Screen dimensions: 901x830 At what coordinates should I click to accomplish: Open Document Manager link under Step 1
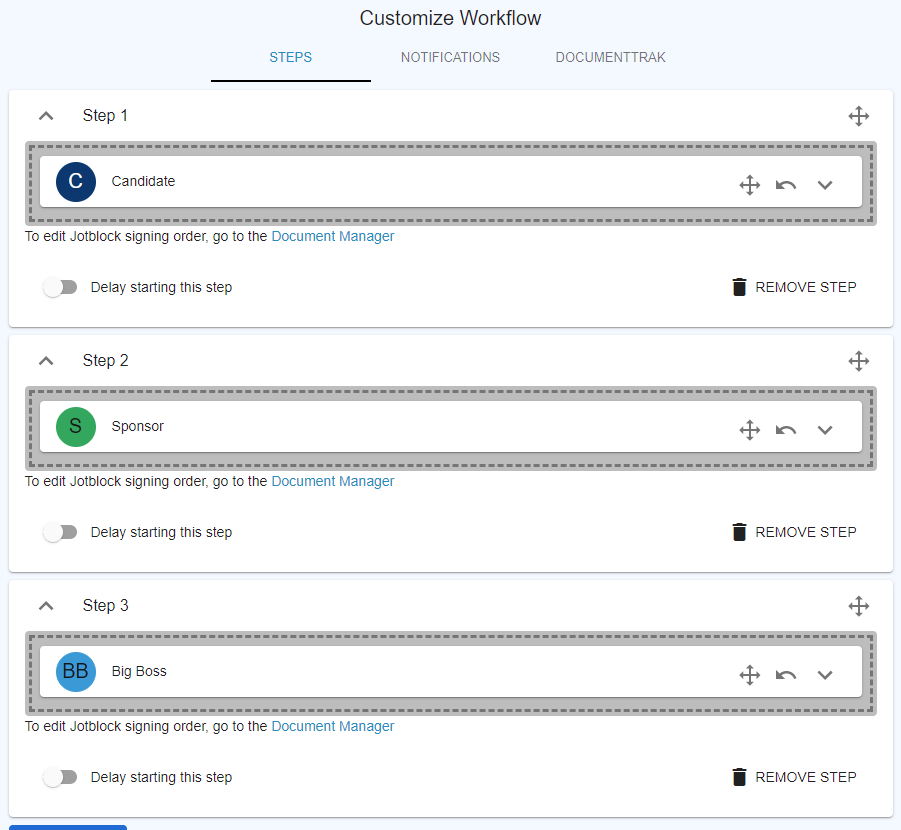coord(333,236)
